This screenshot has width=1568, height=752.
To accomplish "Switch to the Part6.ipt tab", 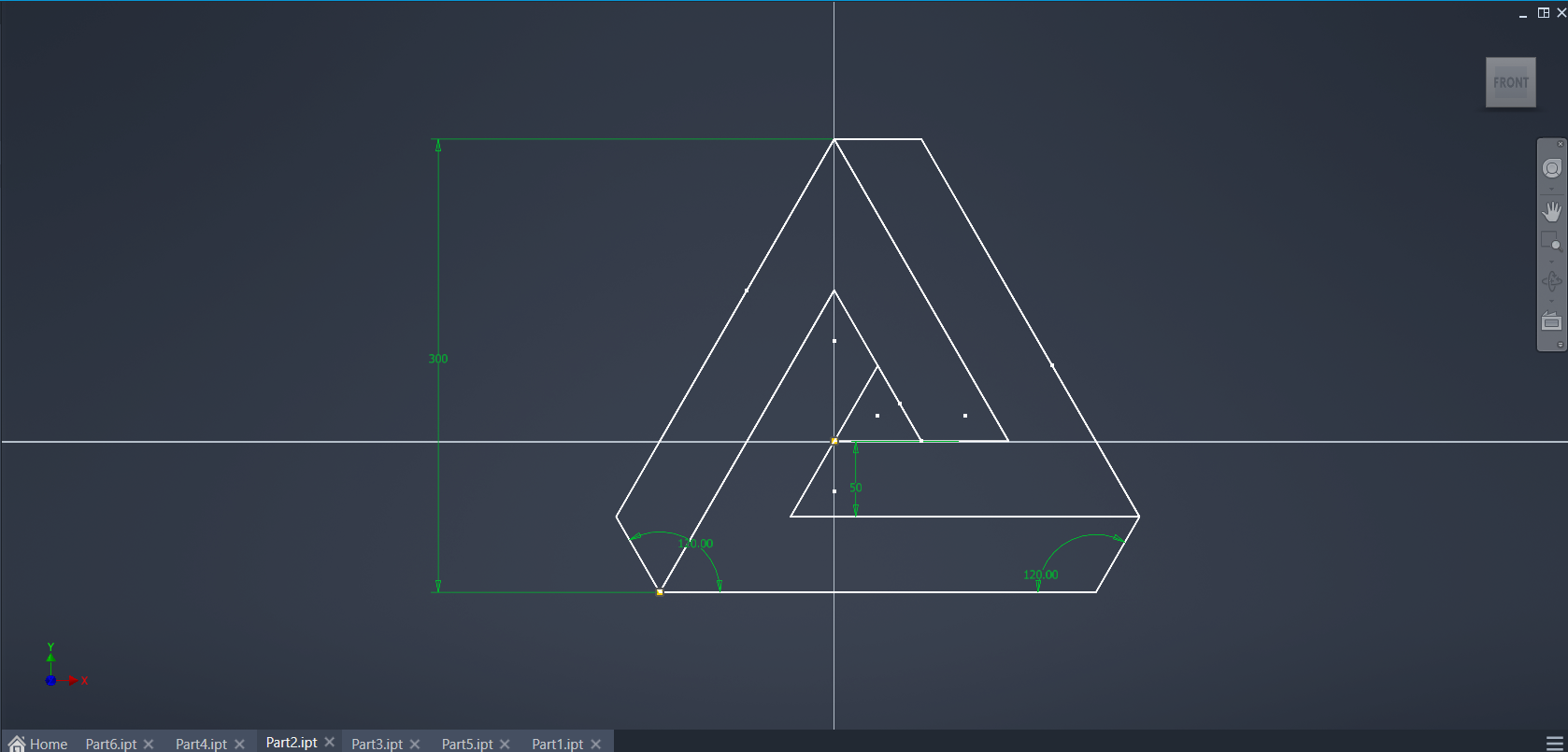I will (x=110, y=744).
